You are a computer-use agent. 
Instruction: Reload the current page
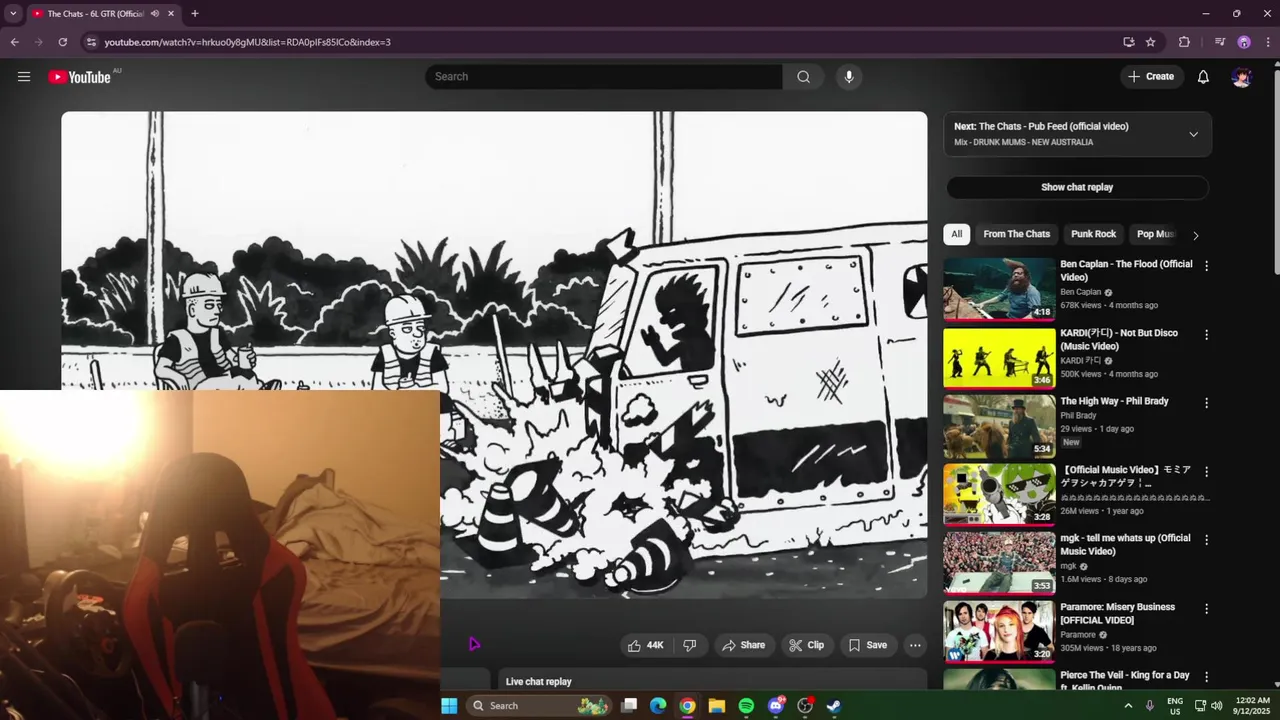coord(62,42)
